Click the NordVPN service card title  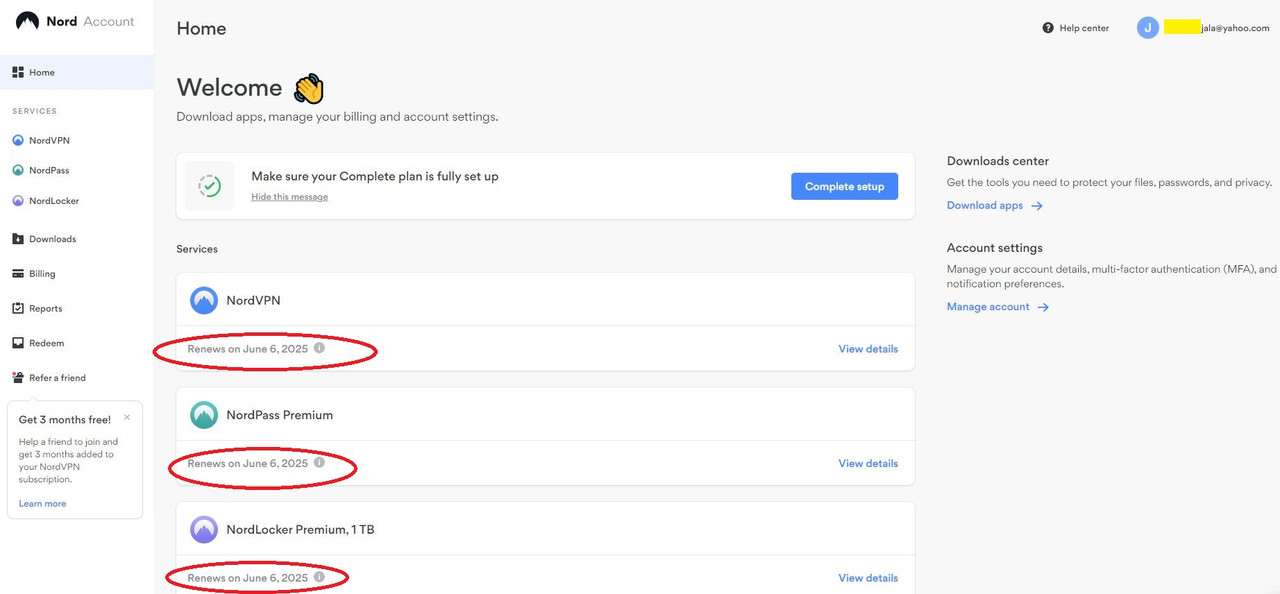[x=253, y=300]
